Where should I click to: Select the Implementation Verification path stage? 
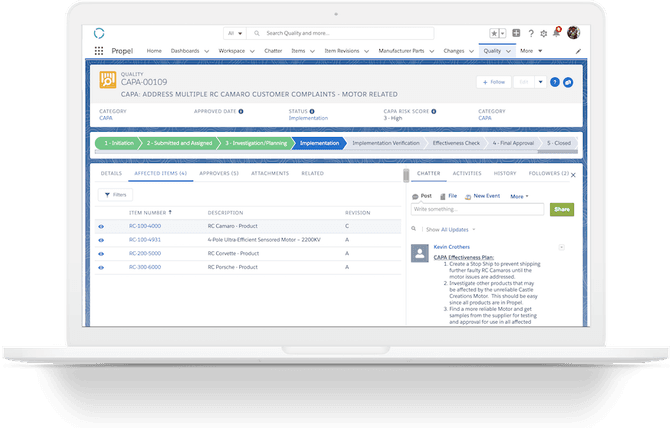386,143
